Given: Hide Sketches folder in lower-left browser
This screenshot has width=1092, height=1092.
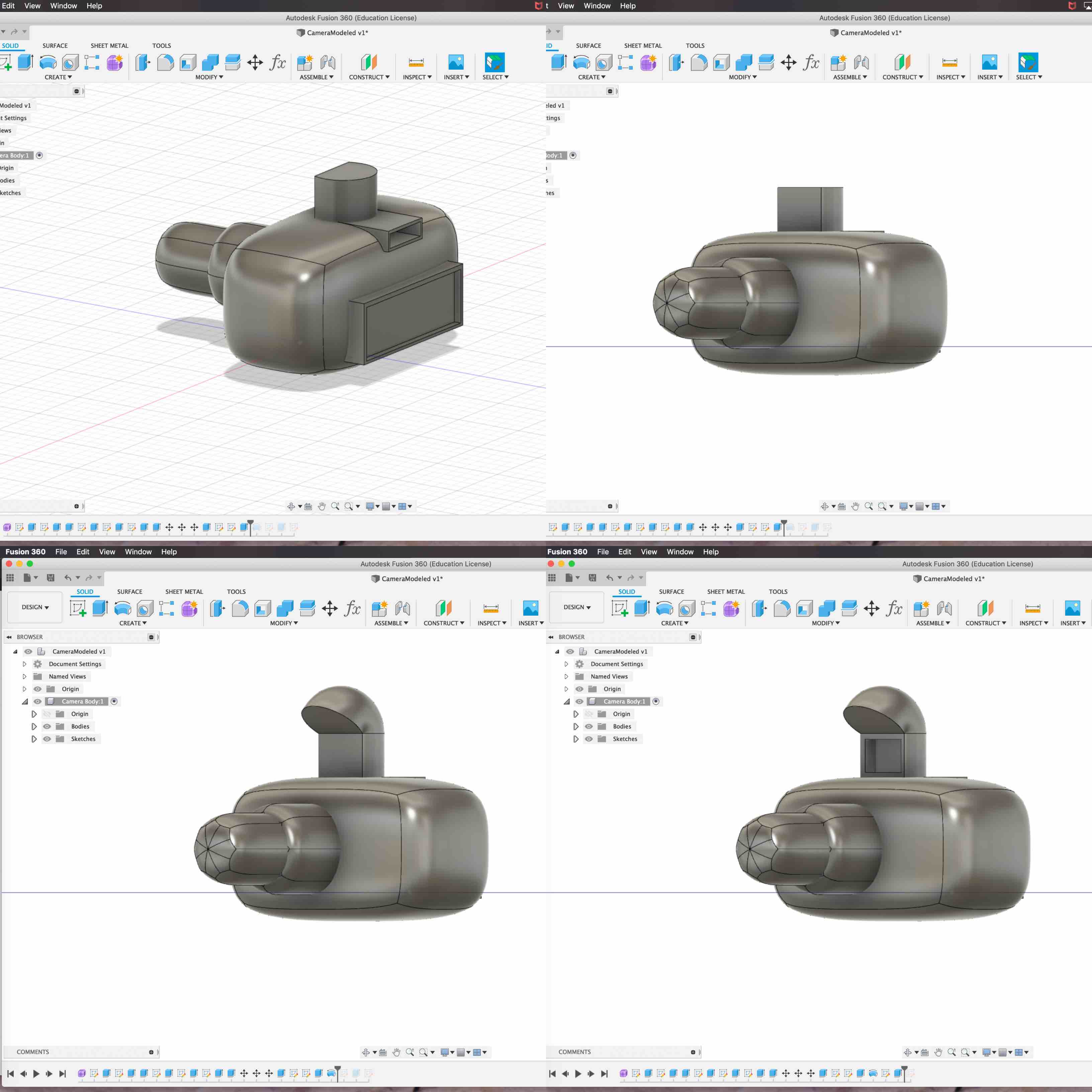Looking at the screenshot, I should tap(47, 739).
